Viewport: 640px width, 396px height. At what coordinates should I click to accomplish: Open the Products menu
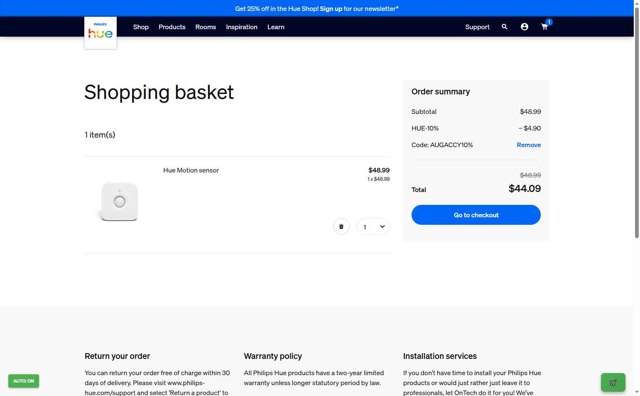[172, 27]
